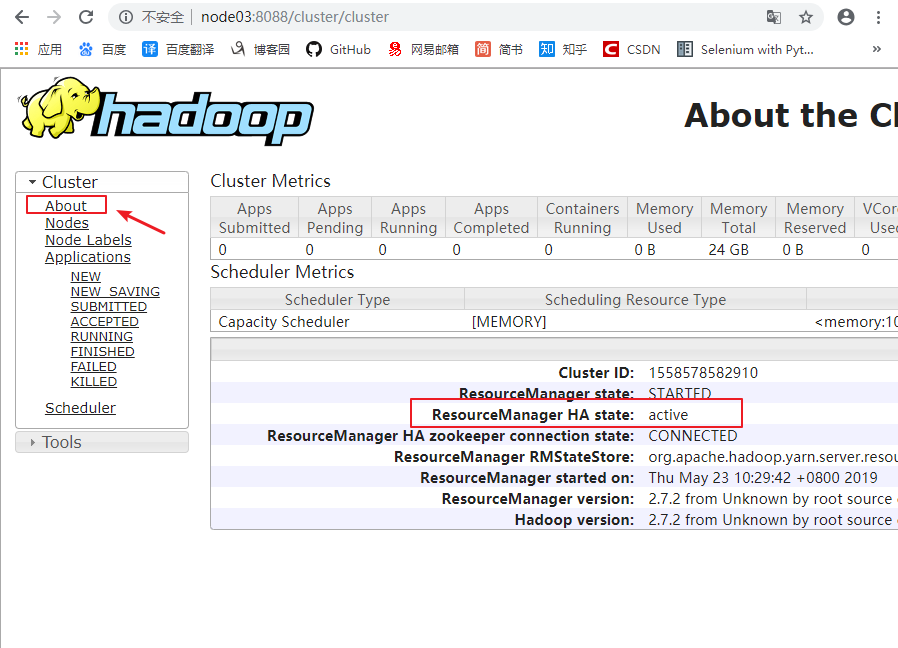Click the Scheduler Metrics heading
The height and width of the screenshot is (648, 898).
[x=282, y=272]
